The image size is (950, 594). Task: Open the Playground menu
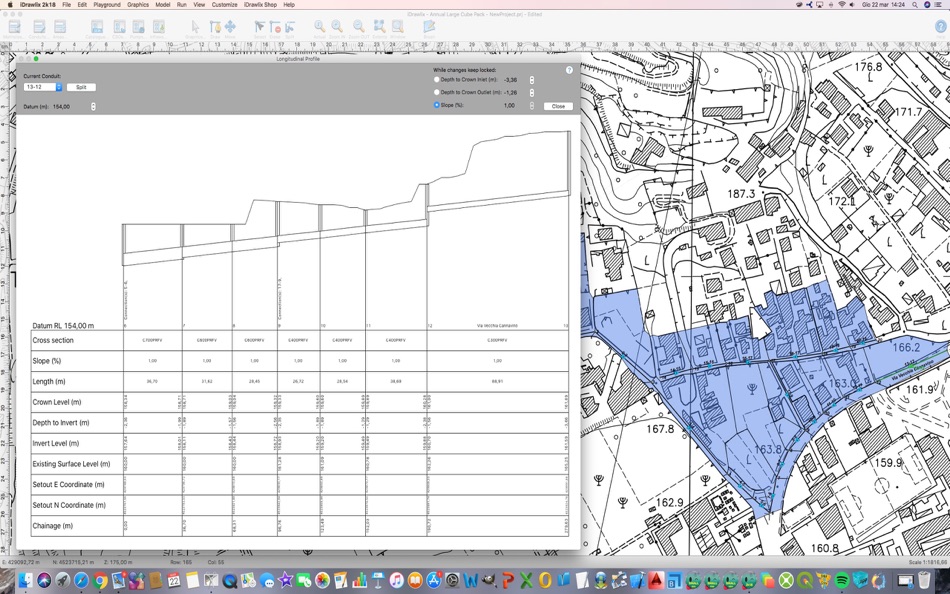coord(107,5)
